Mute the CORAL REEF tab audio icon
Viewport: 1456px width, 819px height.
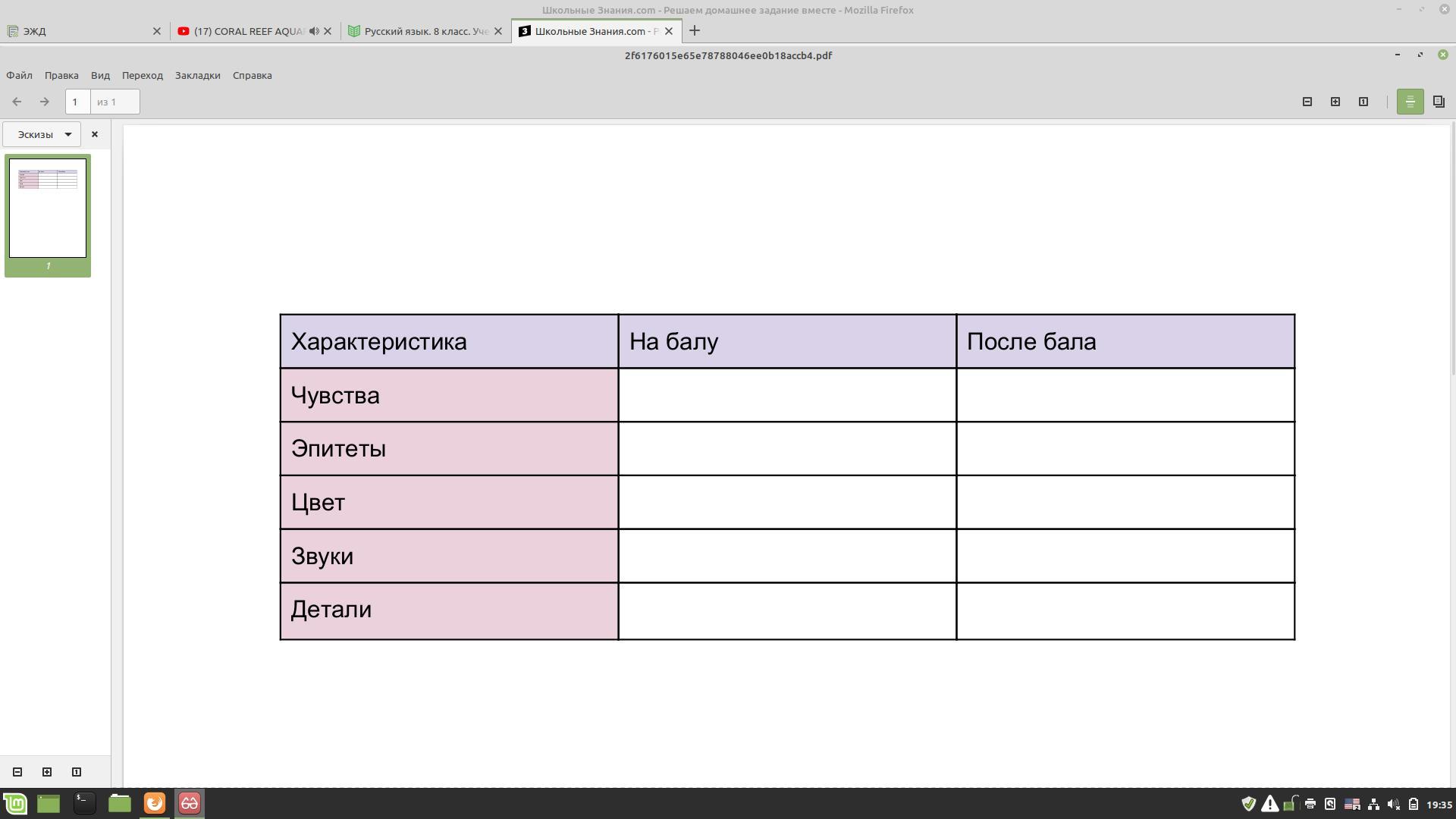(314, 31)
